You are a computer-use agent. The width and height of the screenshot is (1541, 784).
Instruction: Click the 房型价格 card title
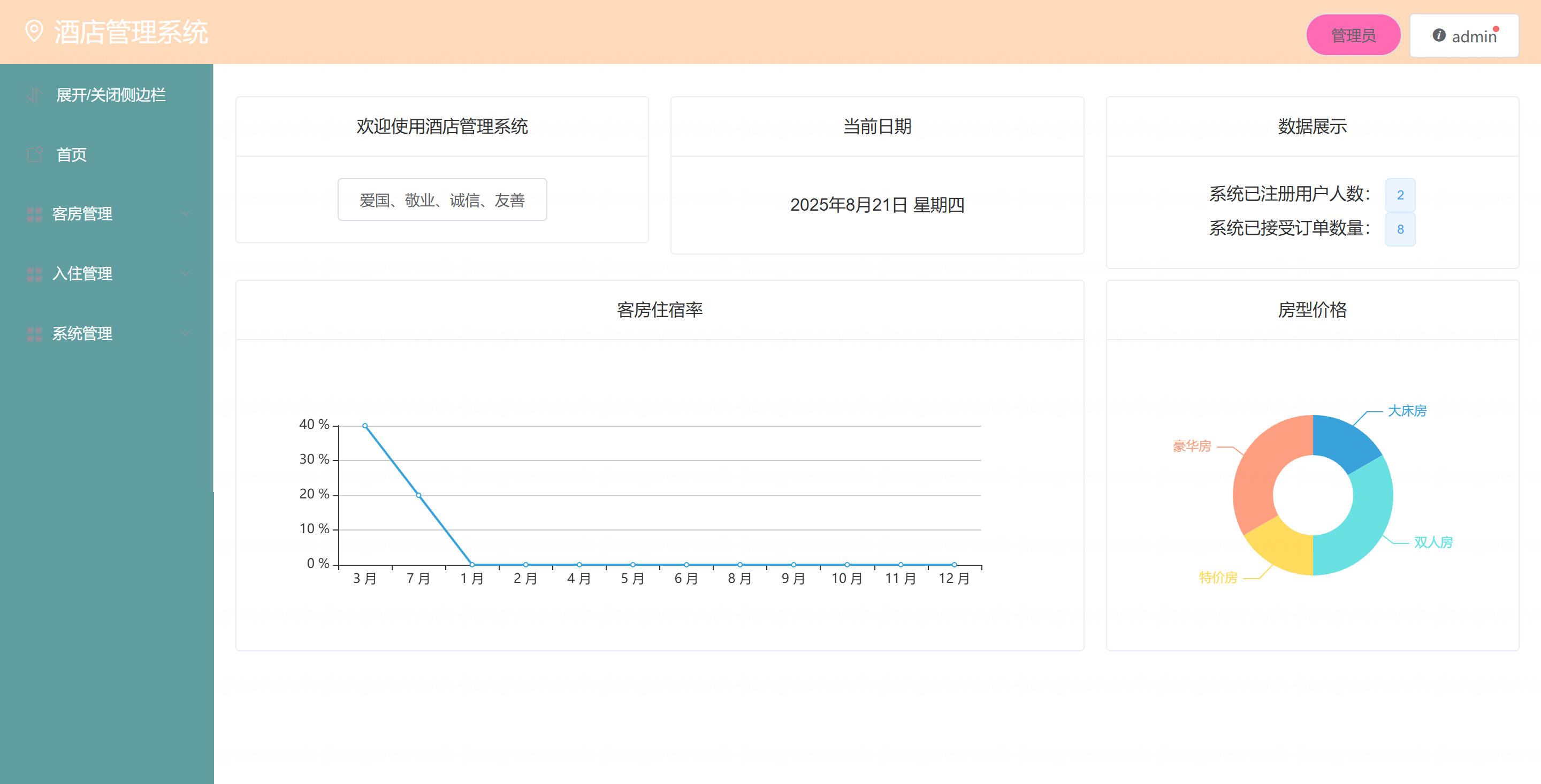pos(1313,310)
